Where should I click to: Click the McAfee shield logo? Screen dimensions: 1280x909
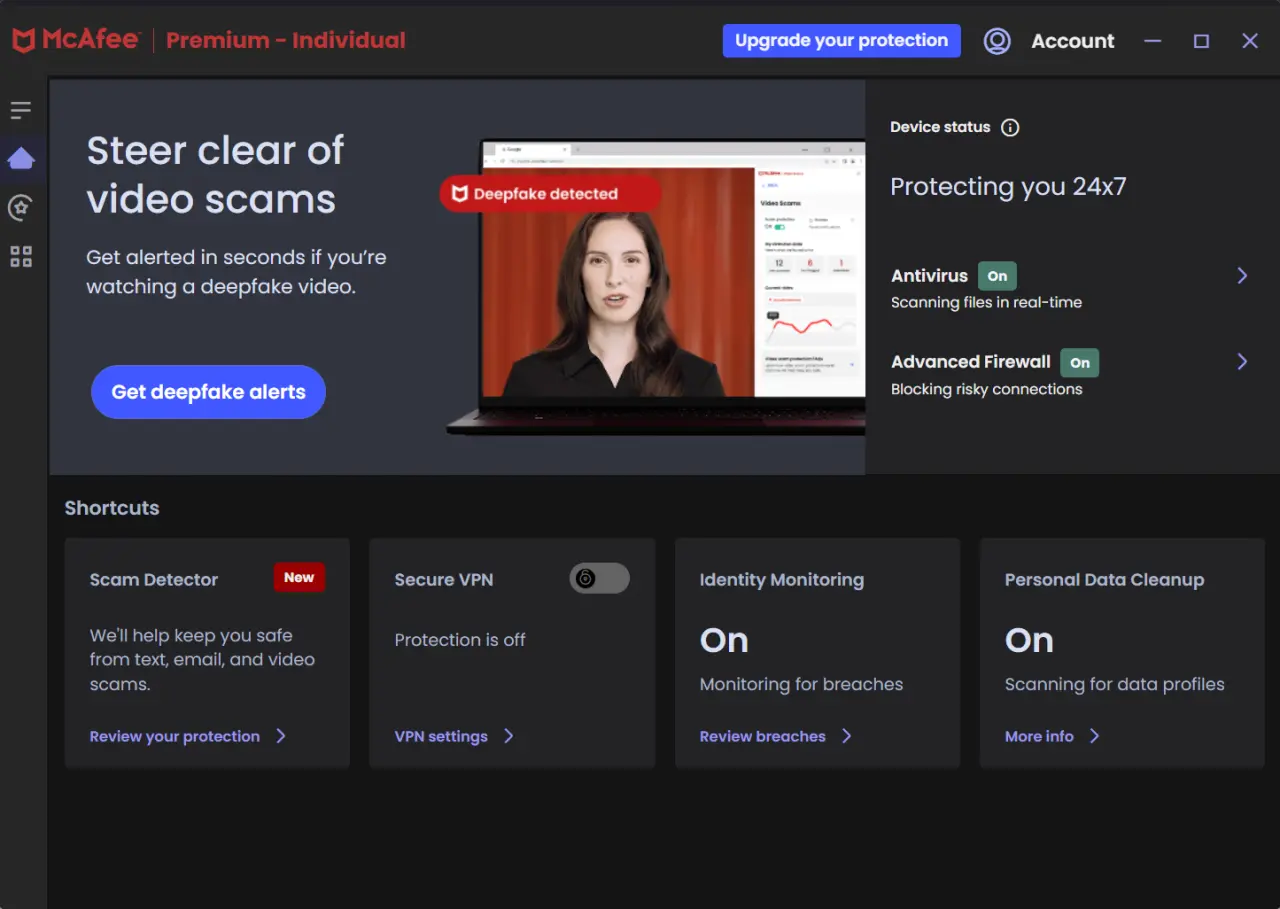[x=24, y=40]
